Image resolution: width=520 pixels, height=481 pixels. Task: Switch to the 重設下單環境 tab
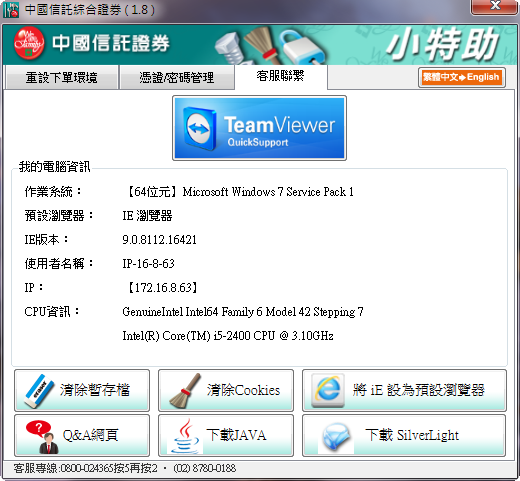[x=62, y=78]
